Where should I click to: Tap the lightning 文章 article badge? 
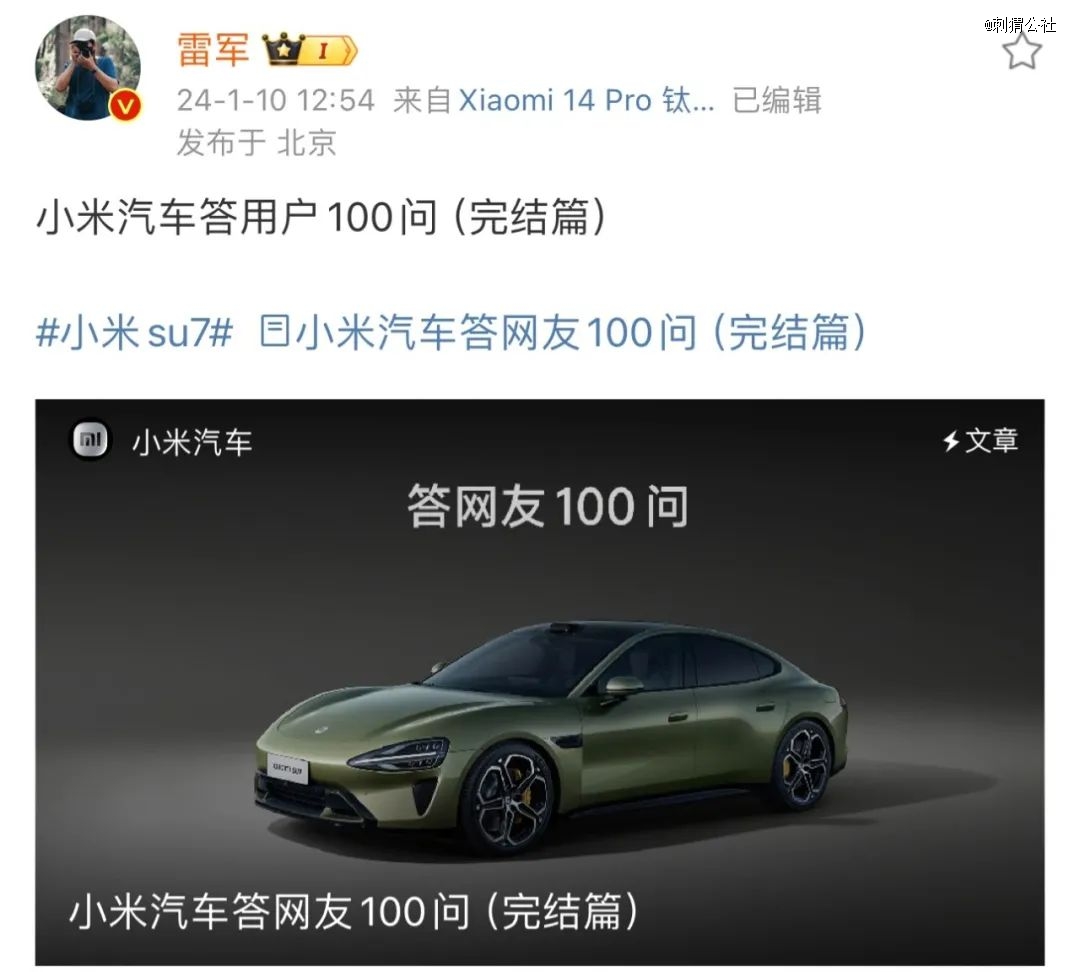(x=980, y=441)
